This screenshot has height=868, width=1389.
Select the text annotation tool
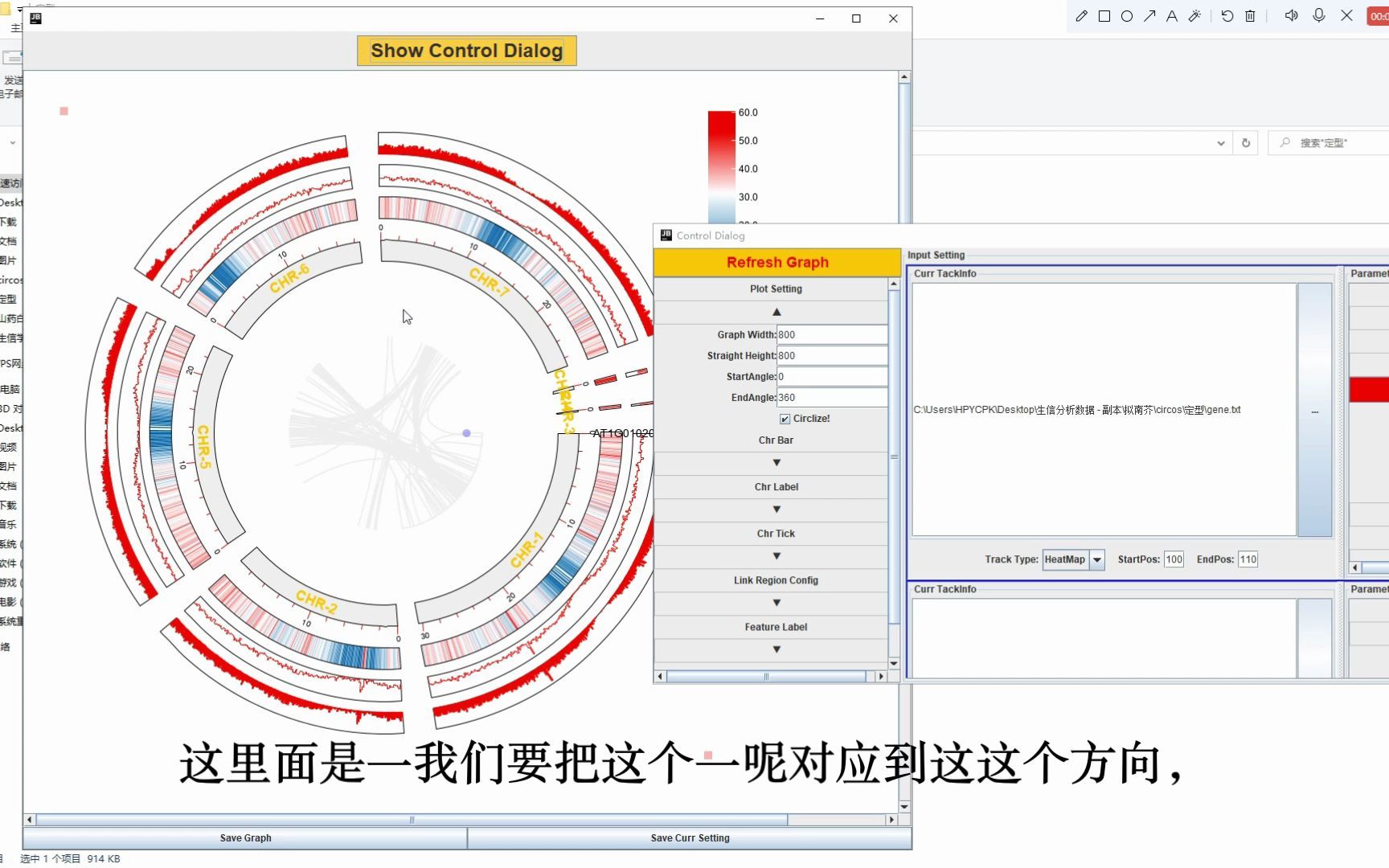1171,16
